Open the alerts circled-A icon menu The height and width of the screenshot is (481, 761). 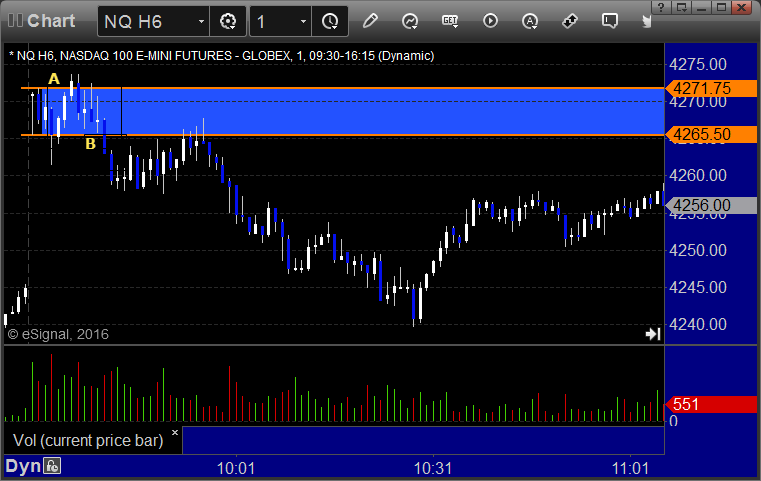[530, 21]
